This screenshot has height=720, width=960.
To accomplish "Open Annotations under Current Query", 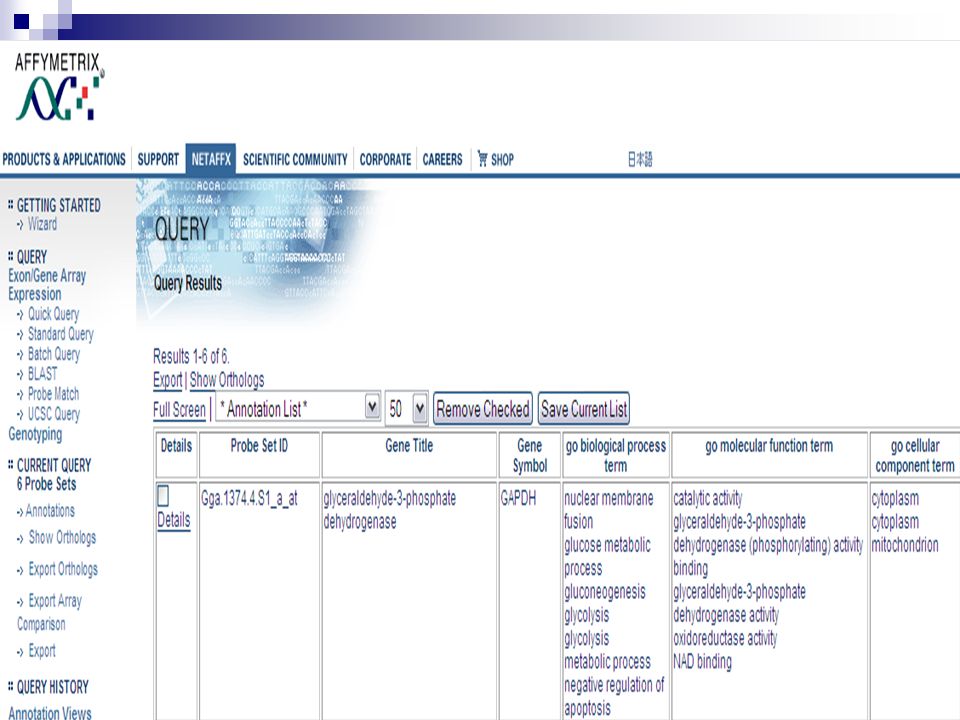I will 50,511.
